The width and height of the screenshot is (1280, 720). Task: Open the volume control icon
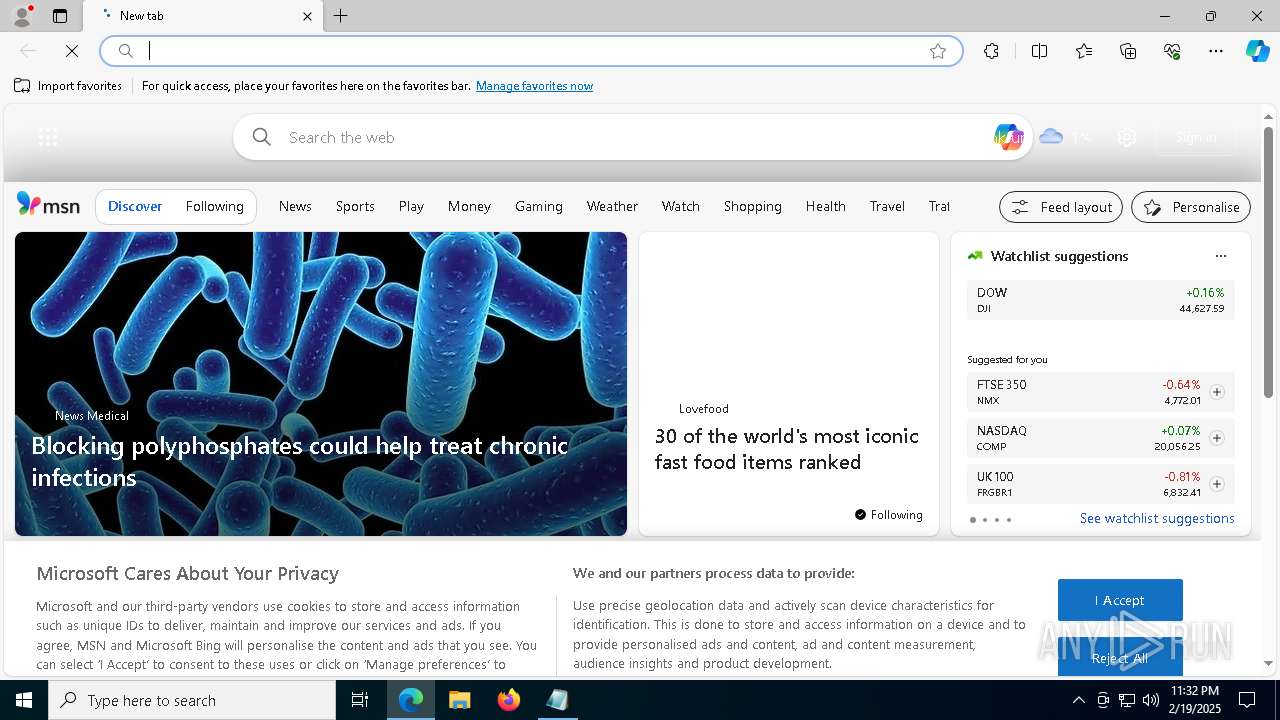click(1150, 700)
